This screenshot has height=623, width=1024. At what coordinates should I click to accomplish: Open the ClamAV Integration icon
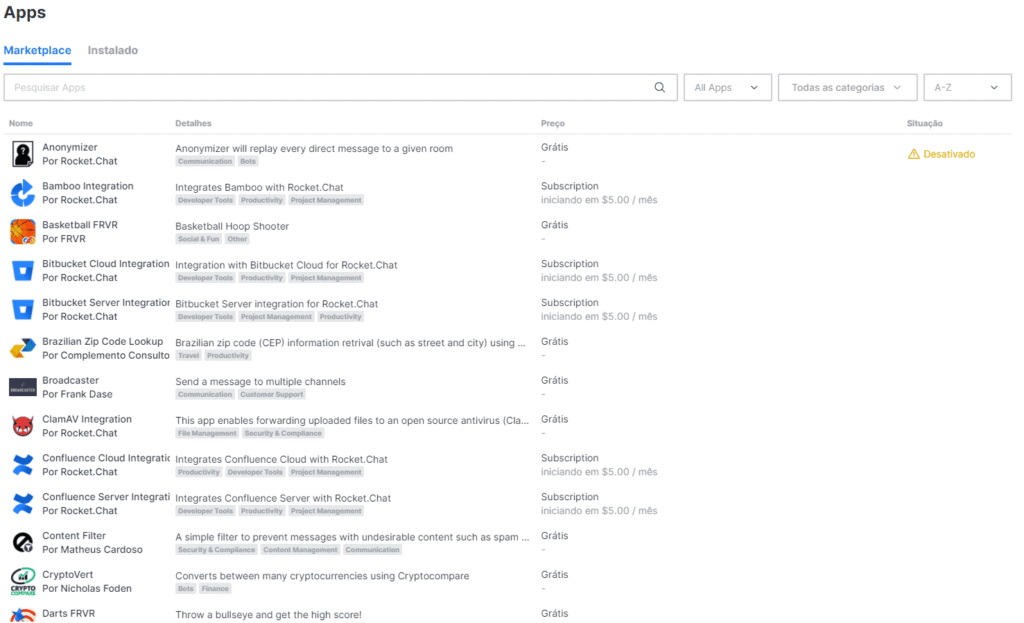tap(23, 426)
